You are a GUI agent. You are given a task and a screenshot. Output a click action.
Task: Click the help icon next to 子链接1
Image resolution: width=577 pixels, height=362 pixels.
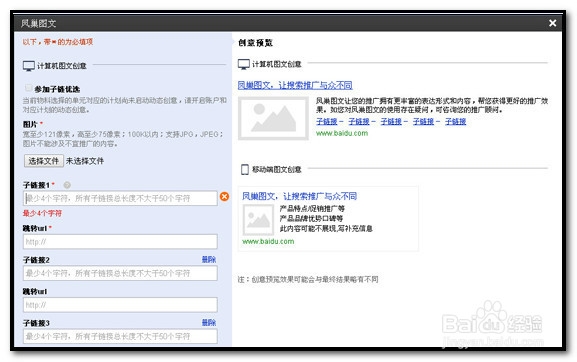[x=67, y=185]
